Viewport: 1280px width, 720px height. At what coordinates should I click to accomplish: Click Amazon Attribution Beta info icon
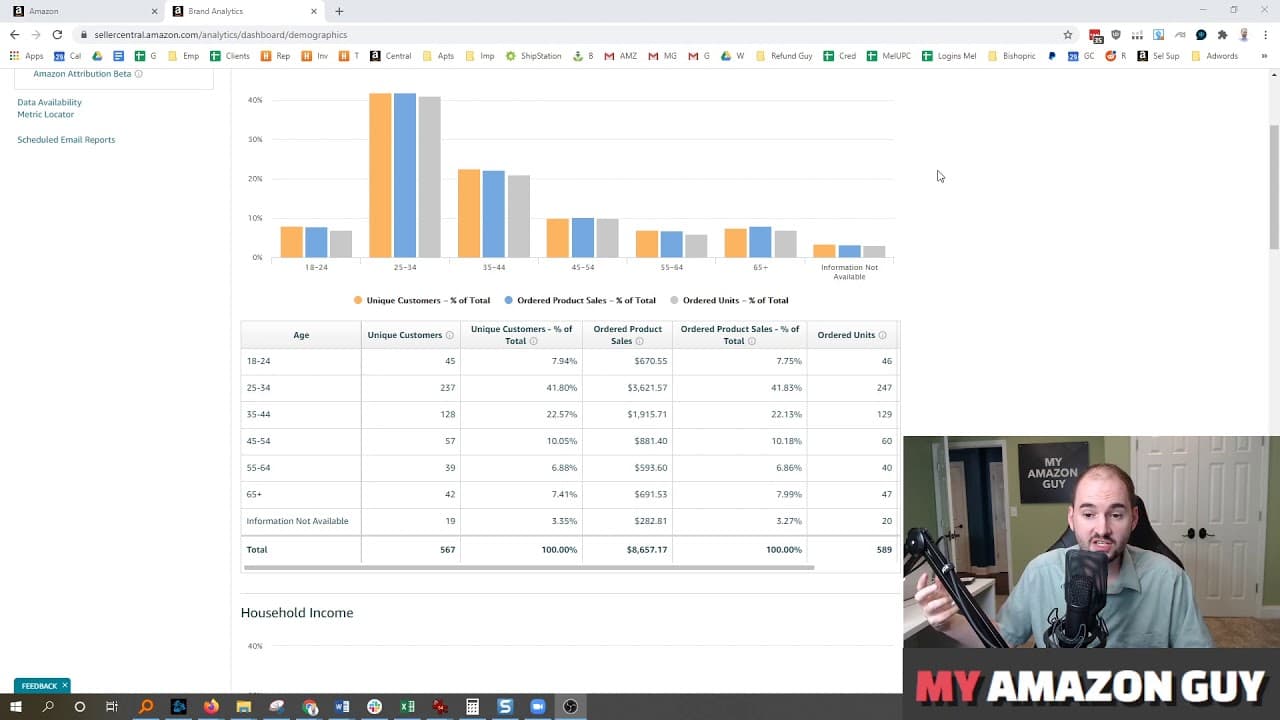138,74
